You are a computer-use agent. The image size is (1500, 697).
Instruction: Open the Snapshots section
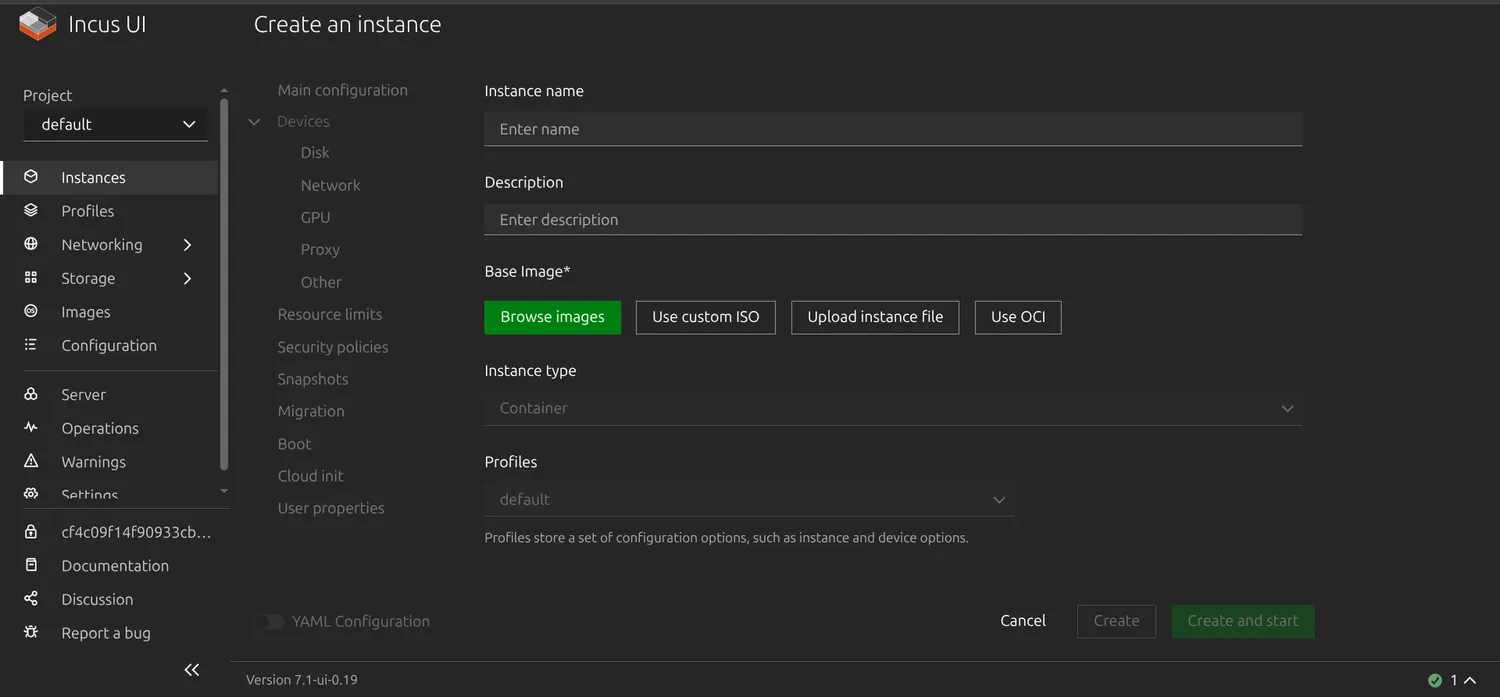pyautogui.click(x=313, y=379)
